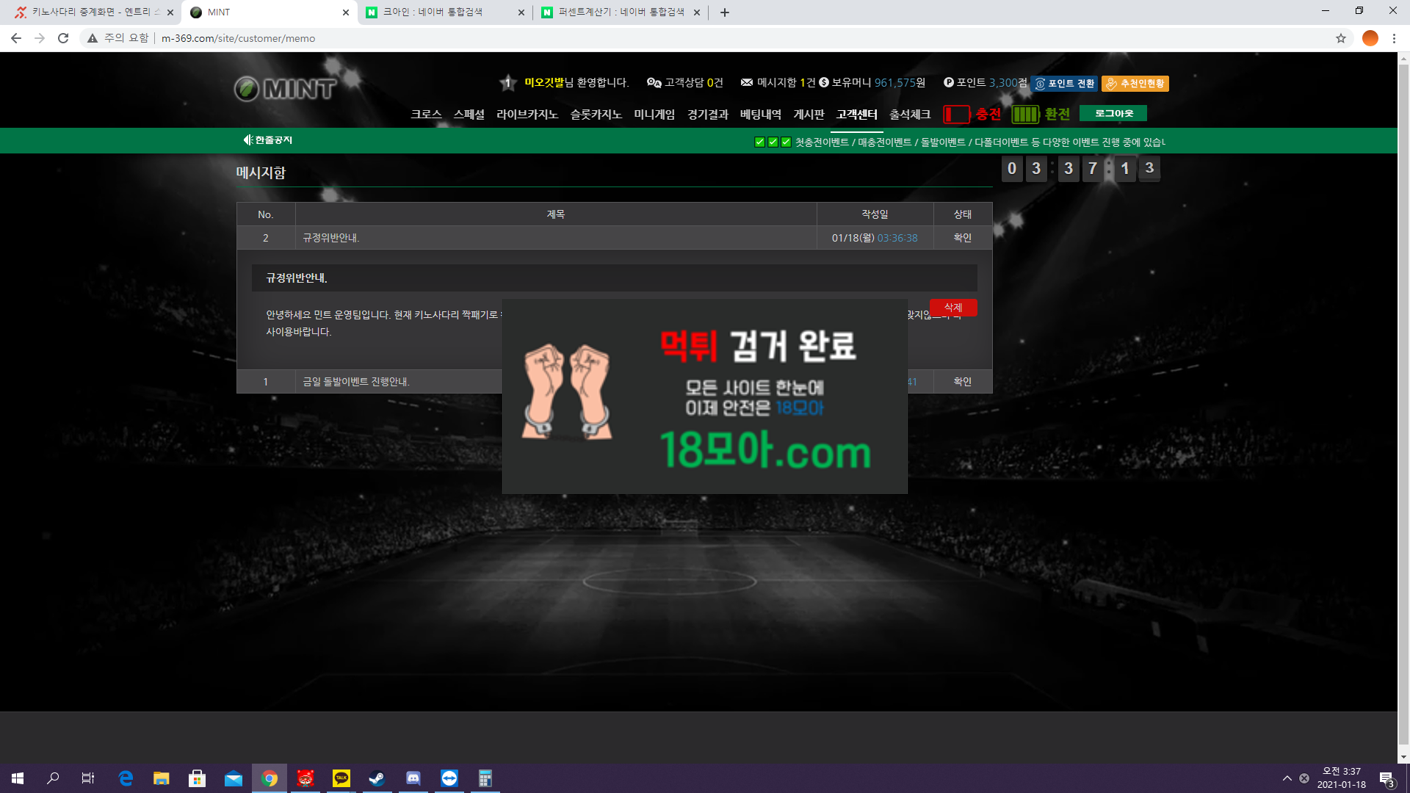The height and width of the screenshot is (793, 1410).
Task: Close the 키노사다리 browser tab
Action: coord(170,12)
